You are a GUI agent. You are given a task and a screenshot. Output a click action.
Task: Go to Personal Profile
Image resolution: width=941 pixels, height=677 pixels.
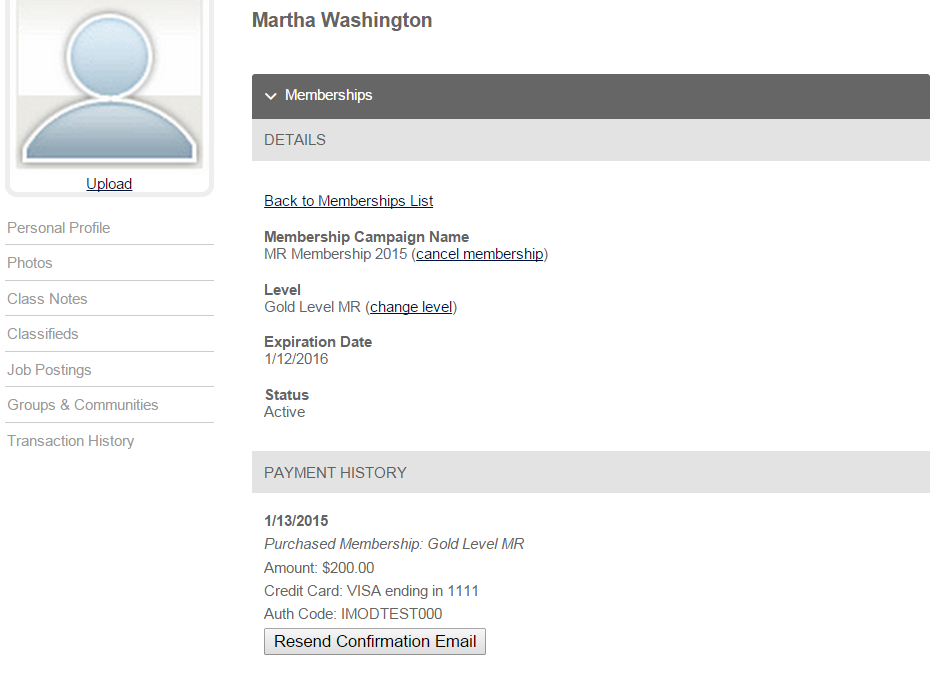point(59,228)
